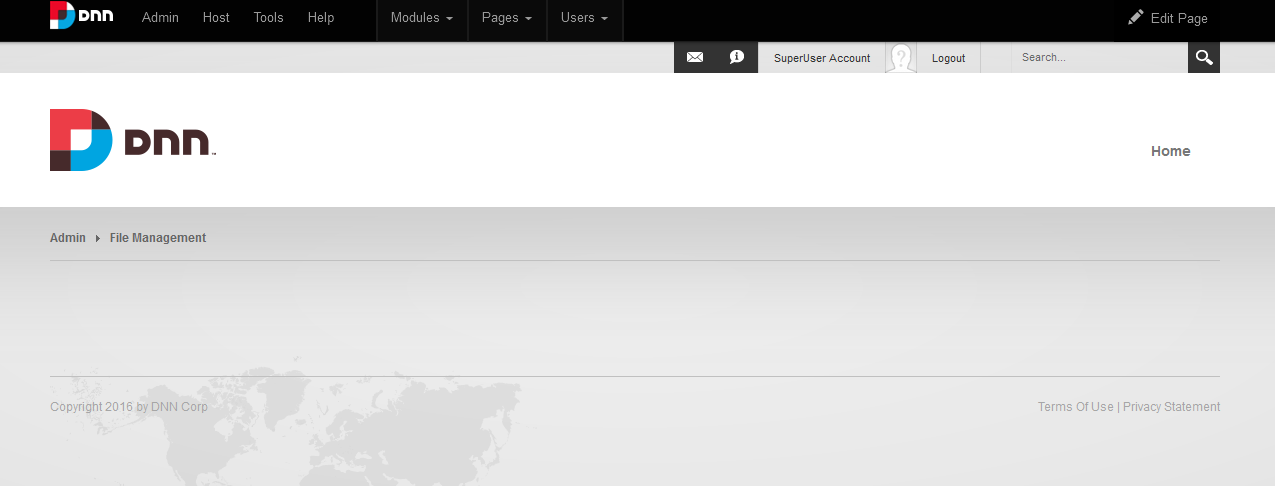This screenshot has width=1275, height=486.
Task: Open the Host menu
Action: [216, 18]
